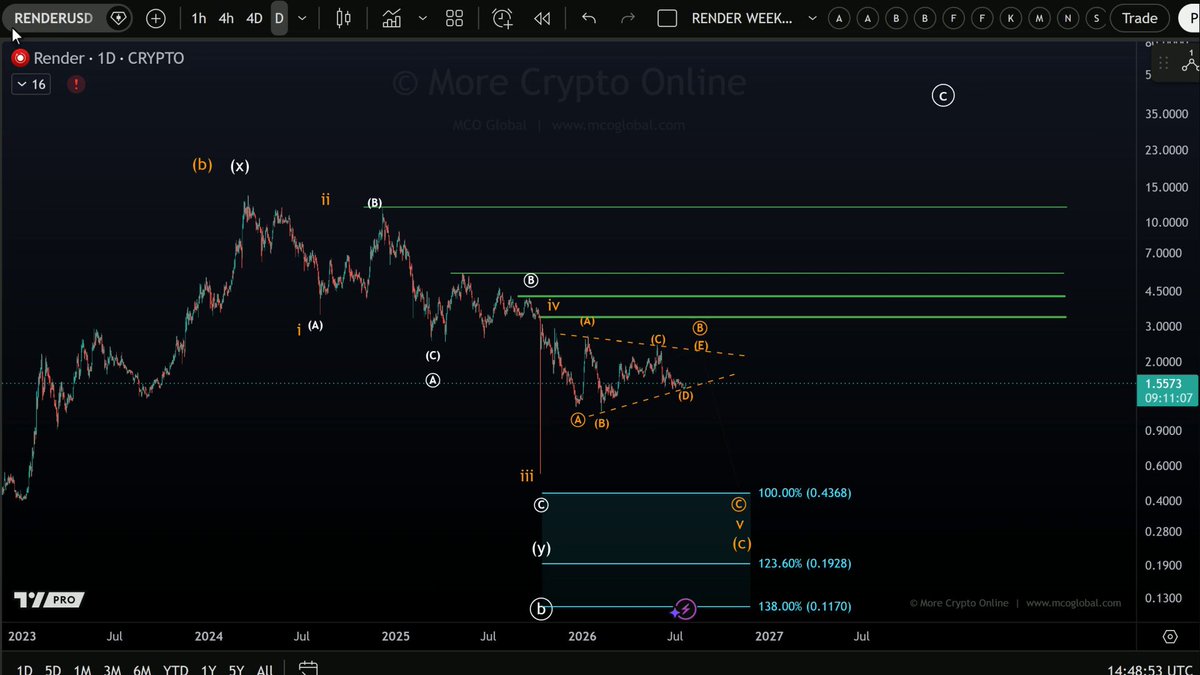Click the Render logo in chart legend

[19, 58]
